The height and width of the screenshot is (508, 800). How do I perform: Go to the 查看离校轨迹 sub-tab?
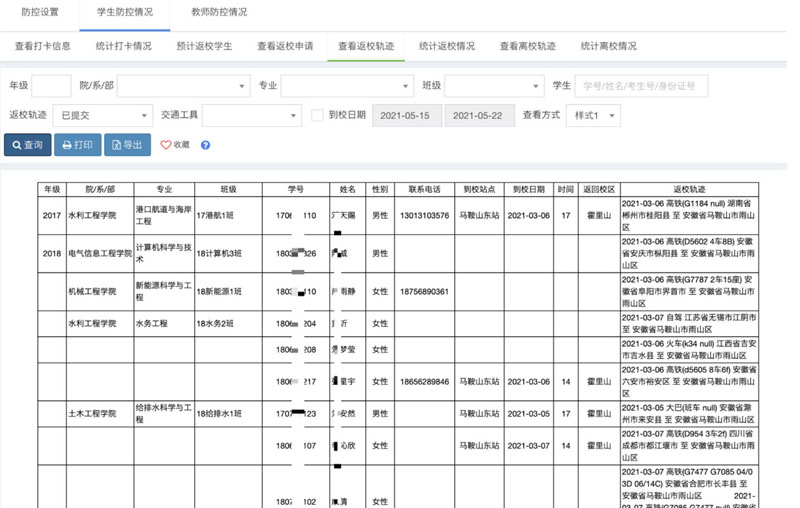coord(527,46)
